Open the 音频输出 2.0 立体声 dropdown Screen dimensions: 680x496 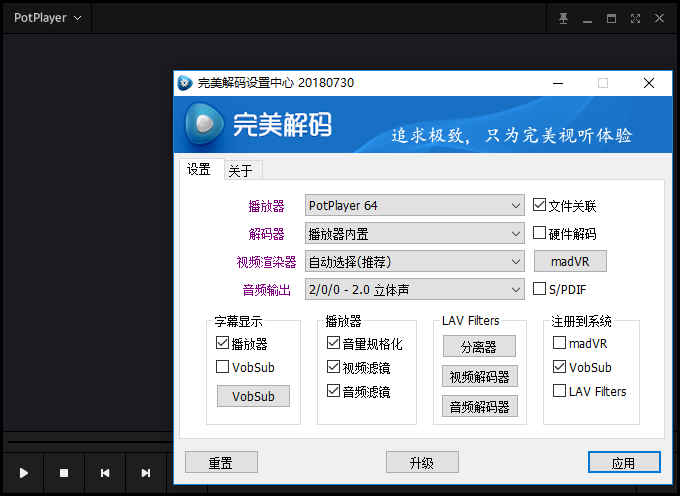[x=414, y=290]
